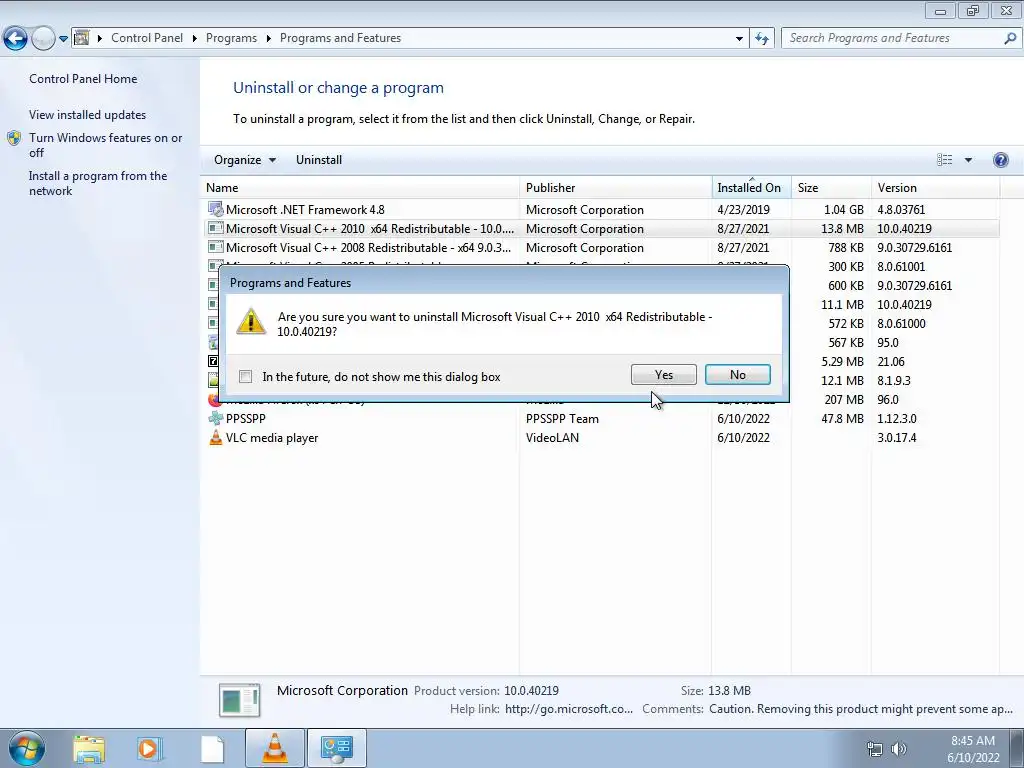1024x768 pixels.
Task: Change the view with the views icon
Action: [x=944, y=160]
